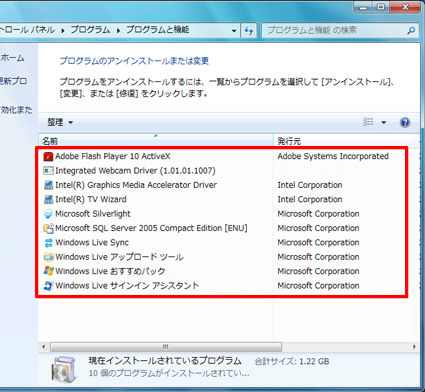This screenshot has width=425, height=392.
Task: Sort by the 名前 column header
Action: click(x=156, y=141)
